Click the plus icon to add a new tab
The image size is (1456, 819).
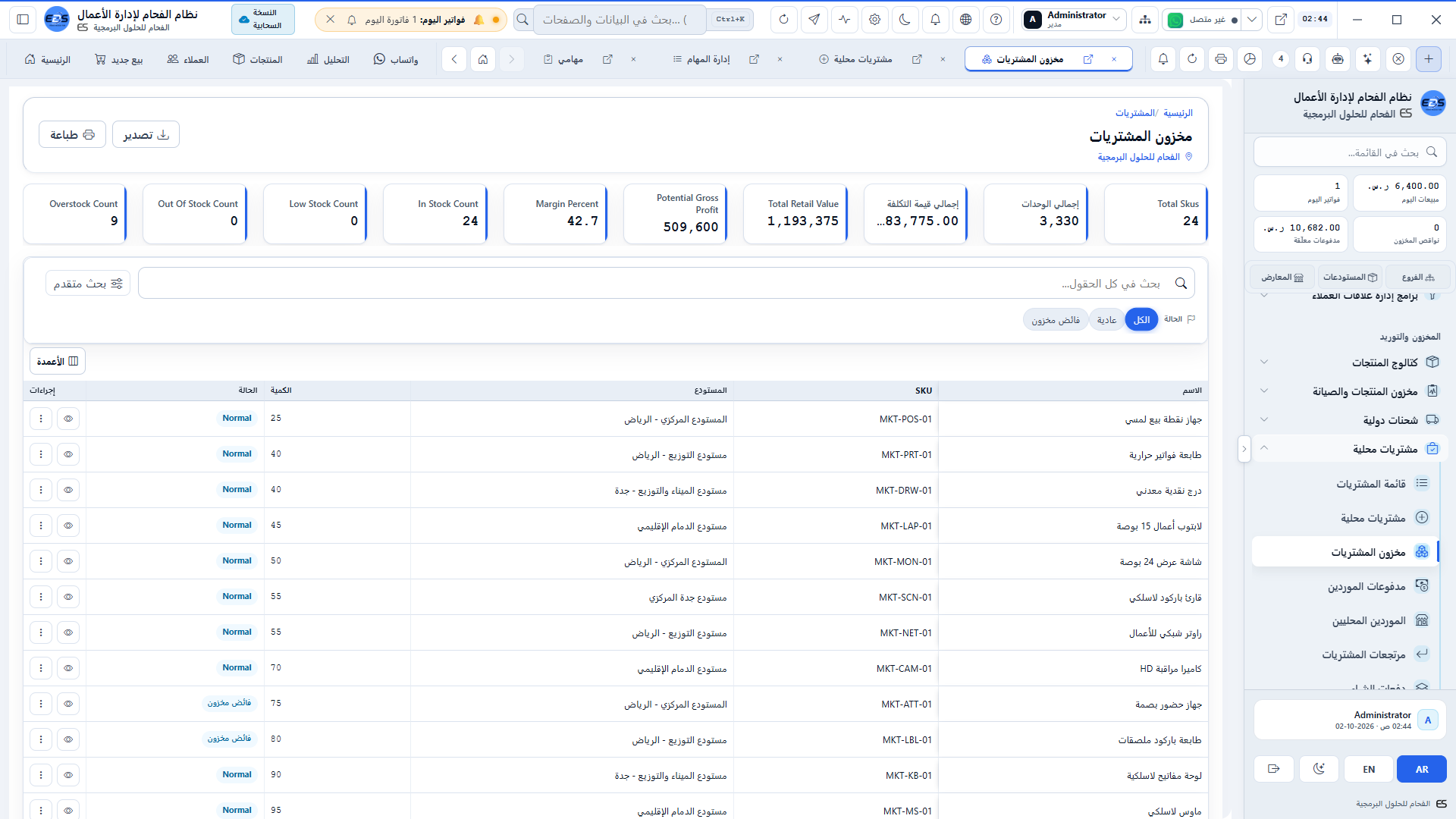click(x=1429, y=59)
